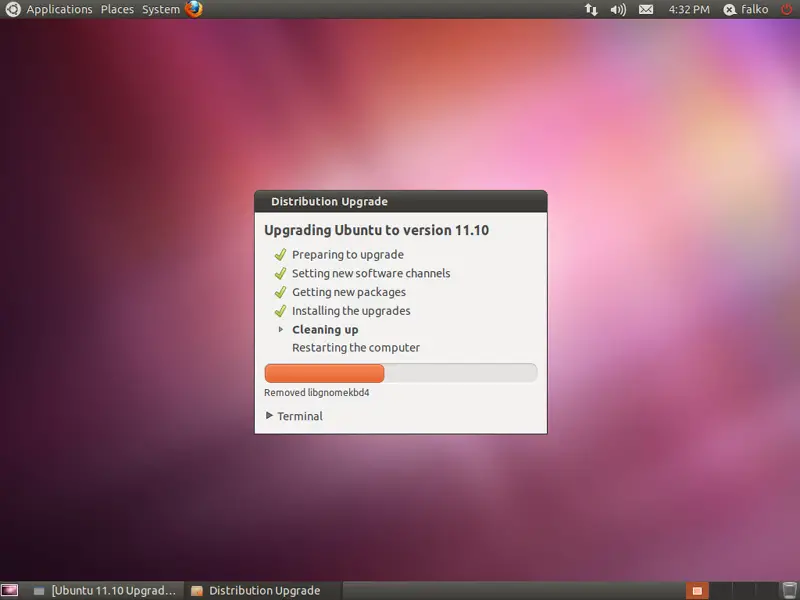Click 'Upgrading Ubuntu to version 11.10' heading
The height and width of the screenshot is (600, 800).
(376, 231)
